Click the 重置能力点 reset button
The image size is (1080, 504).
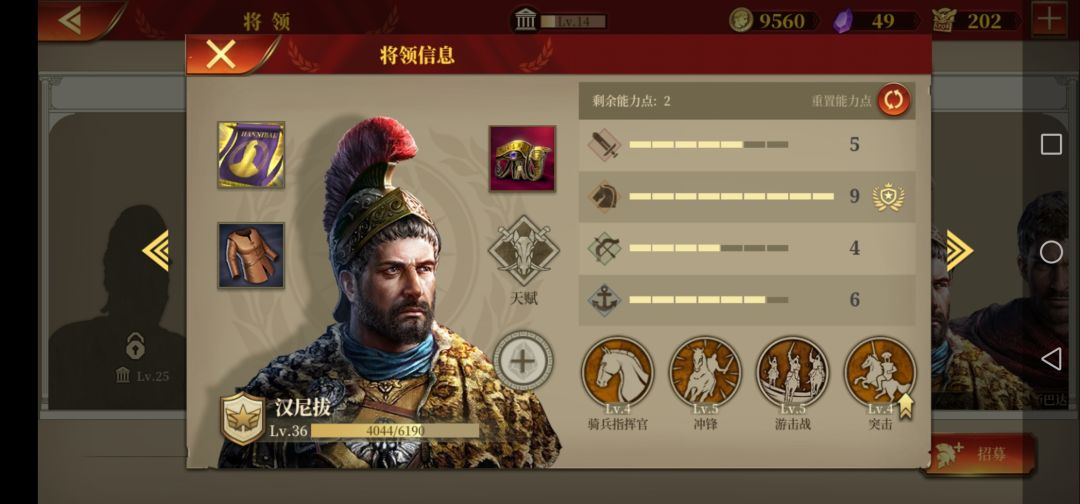(893, 101)
